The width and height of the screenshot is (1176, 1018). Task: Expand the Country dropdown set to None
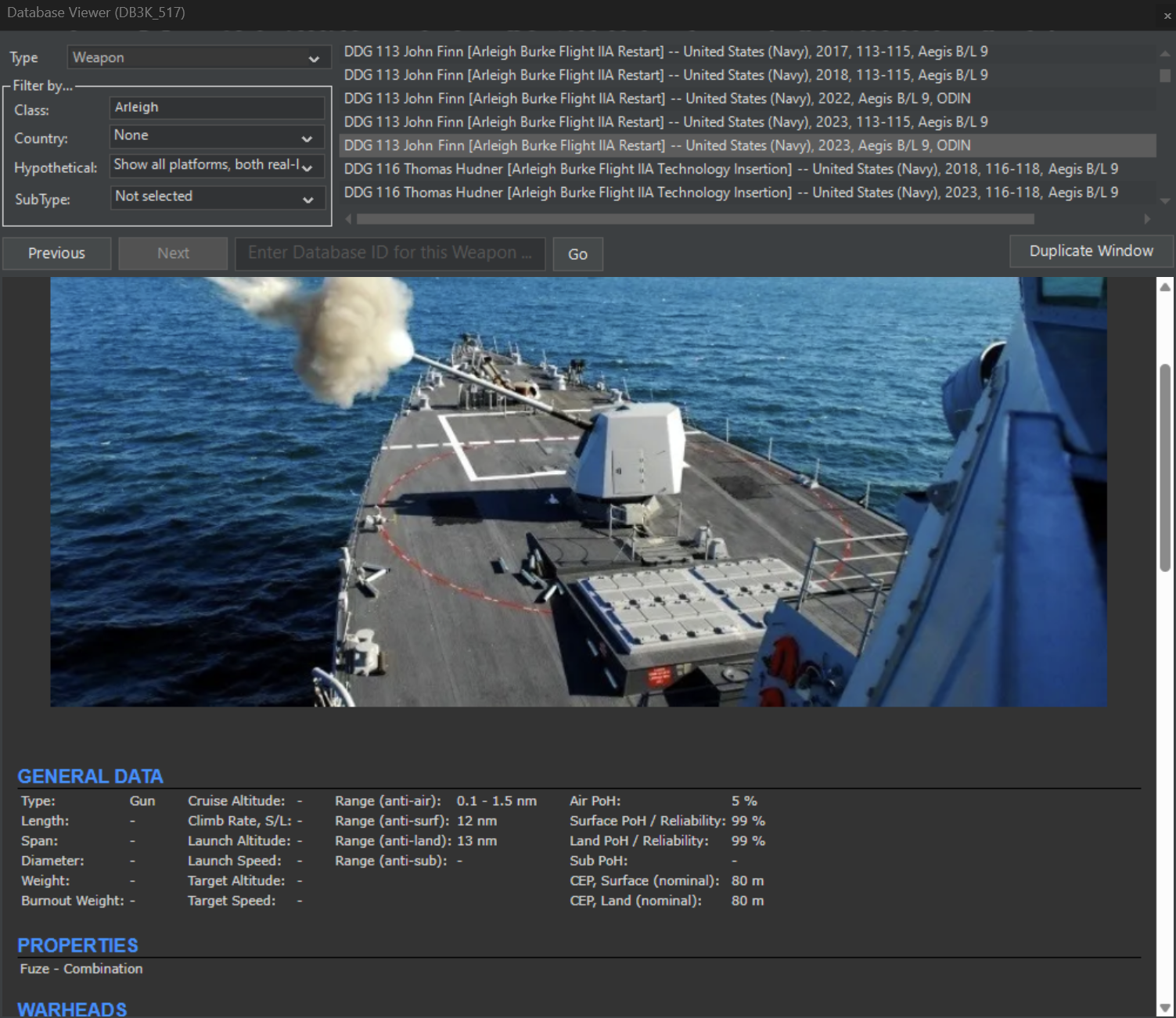point(217,136)
